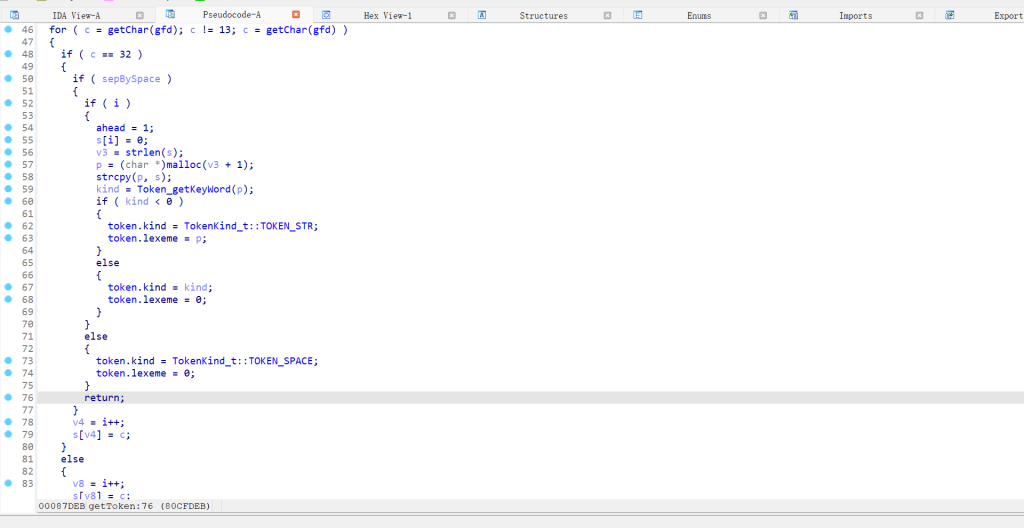This screenshot has width=1024, height=528.
Task: Close the Pseudocode-A tab
Action: point(296,15)
